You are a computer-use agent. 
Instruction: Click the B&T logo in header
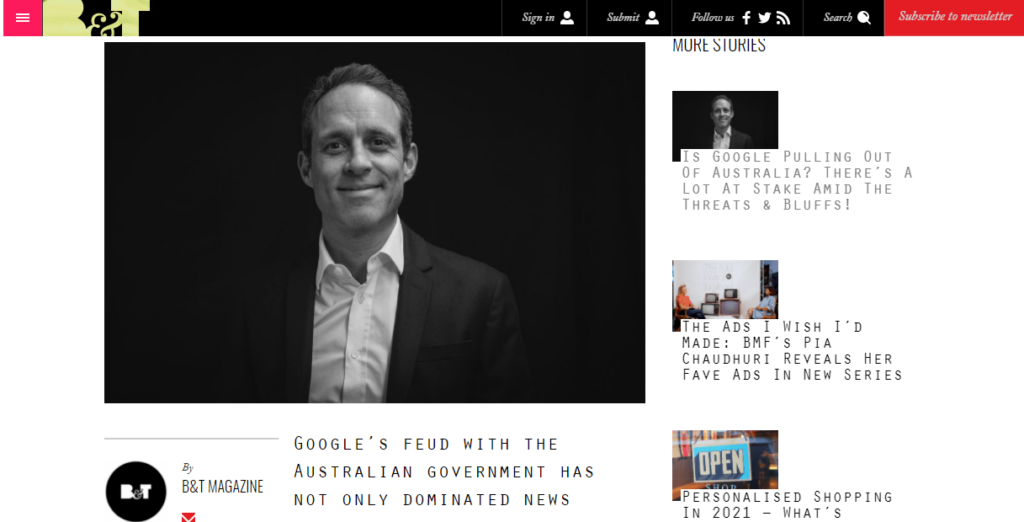click(97, 18)
